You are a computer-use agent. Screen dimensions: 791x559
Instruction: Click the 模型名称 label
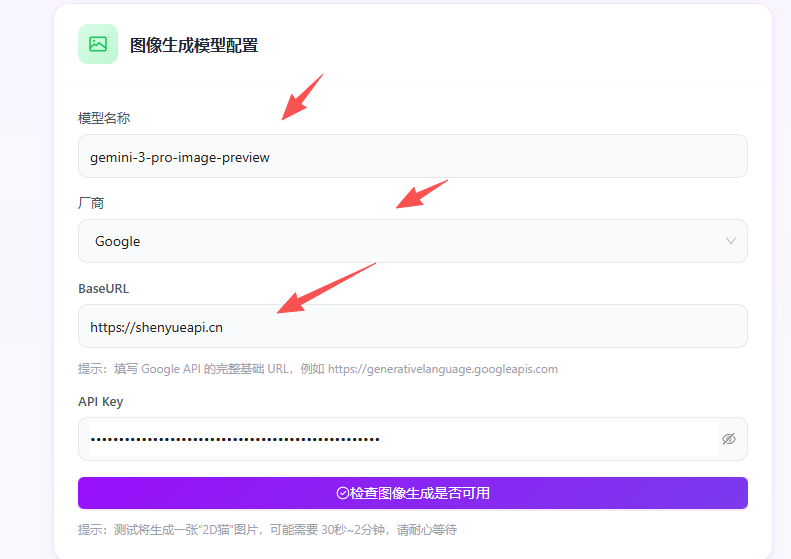click(104, 118)
